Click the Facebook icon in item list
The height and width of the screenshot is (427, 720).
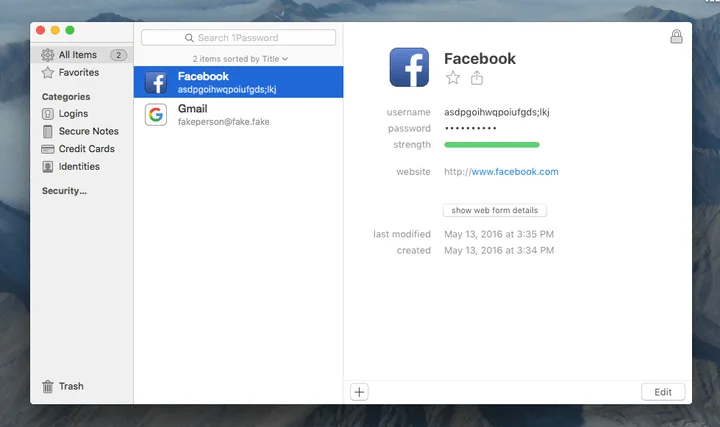pos(156,82)
